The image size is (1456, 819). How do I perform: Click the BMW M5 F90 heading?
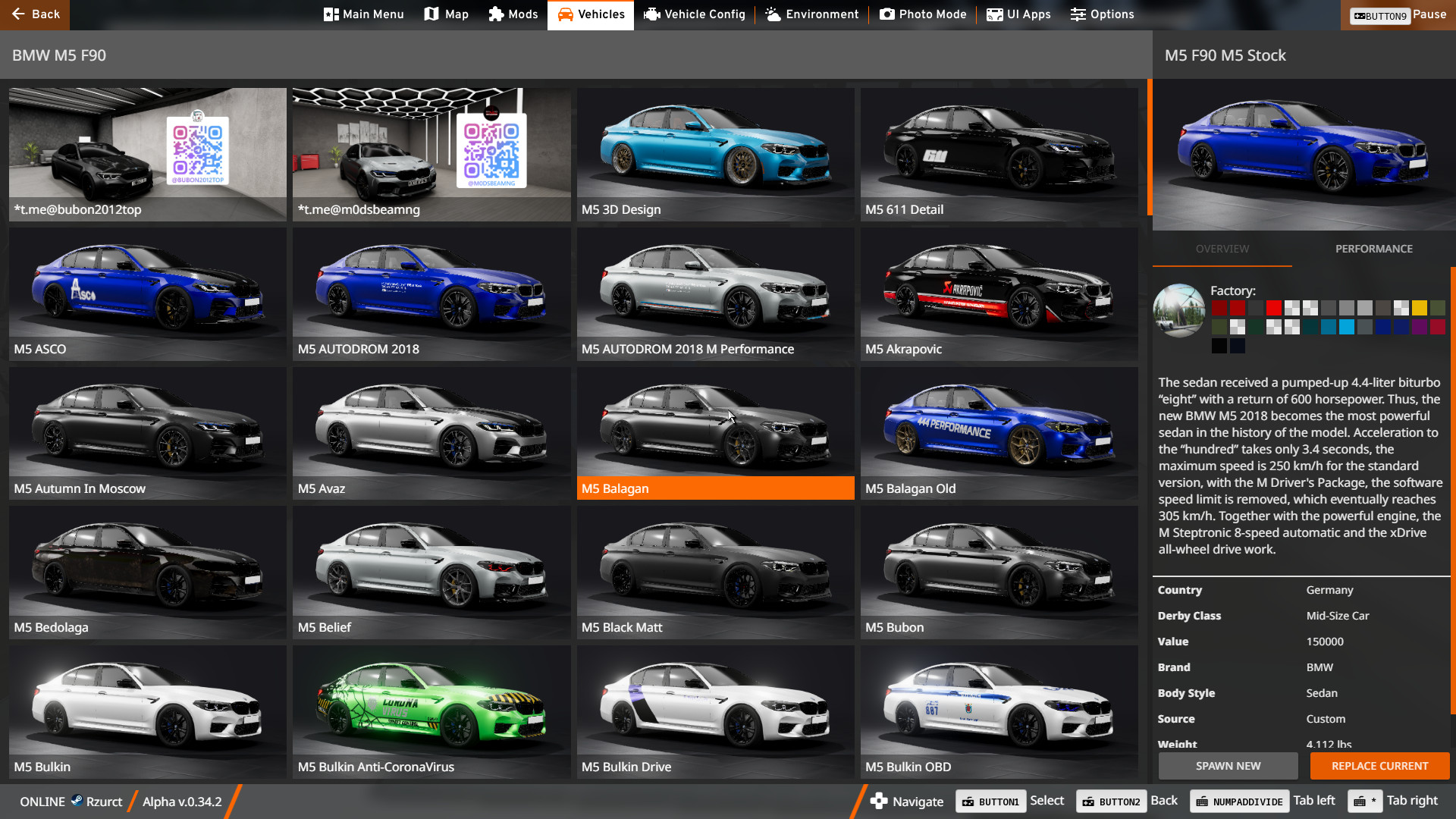coord(59,55)
